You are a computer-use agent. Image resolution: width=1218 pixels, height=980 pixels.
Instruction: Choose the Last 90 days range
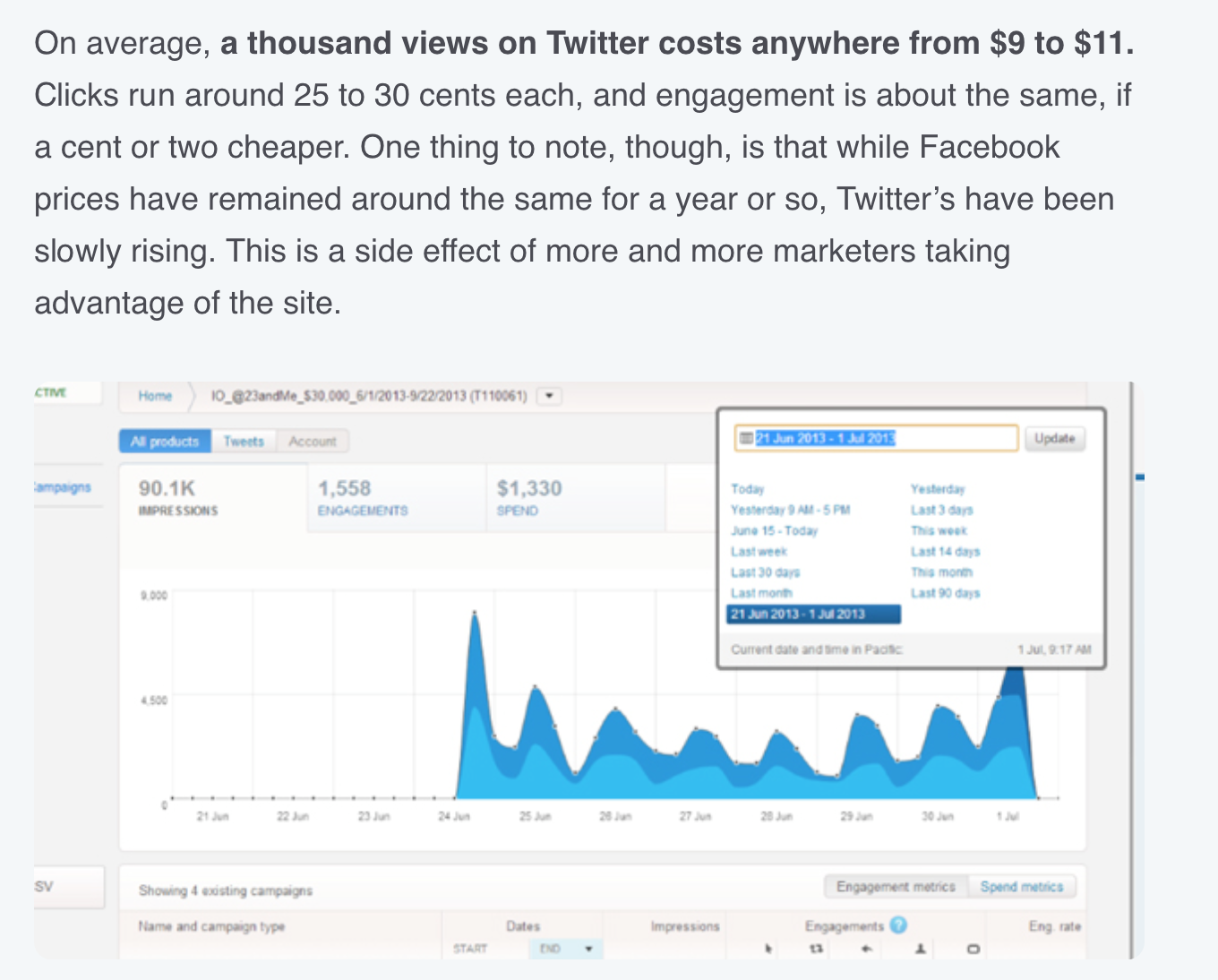(x=945, y=593)
